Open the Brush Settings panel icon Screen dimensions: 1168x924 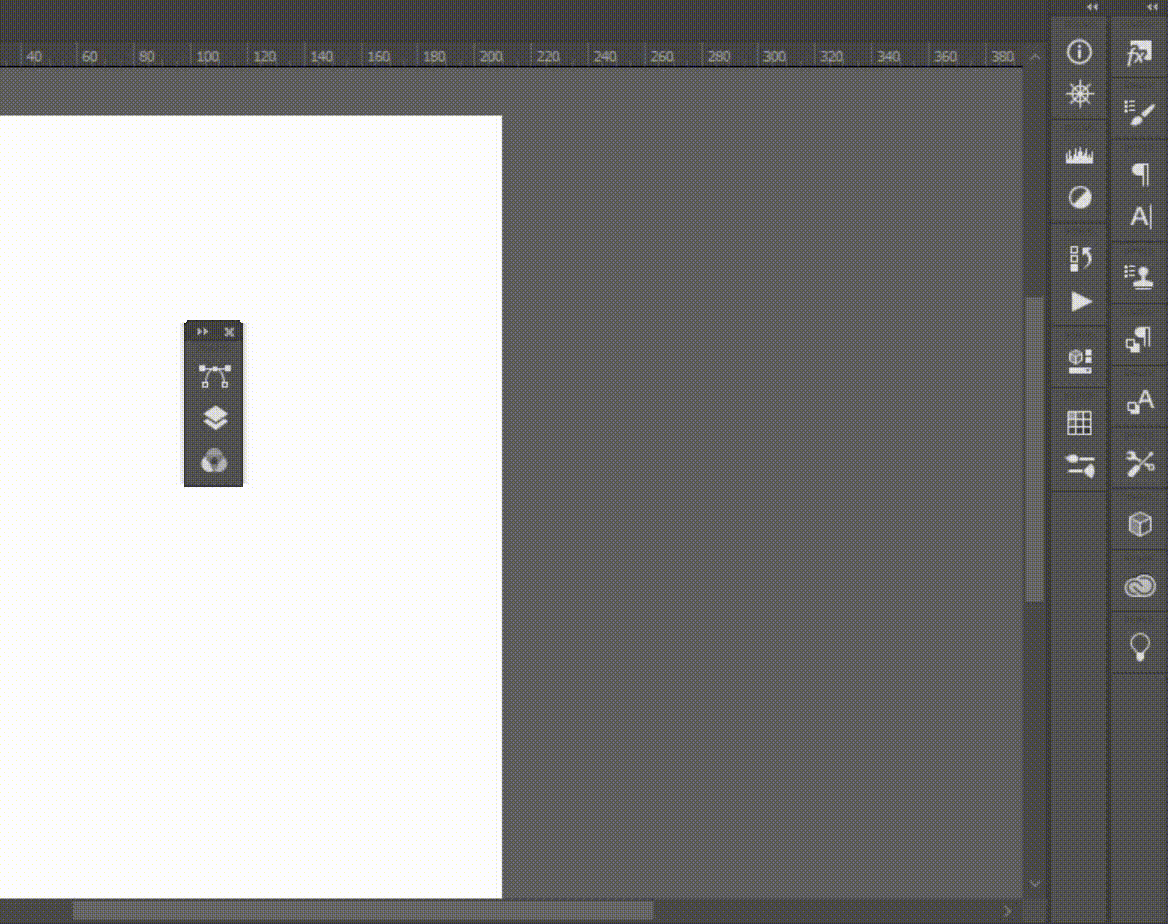1139,113
